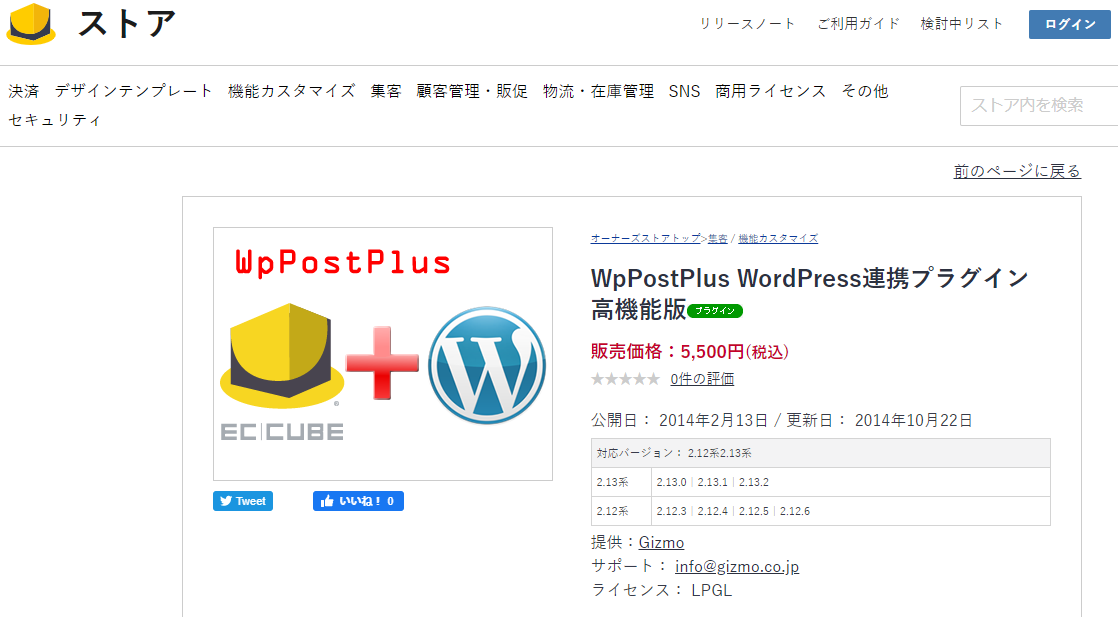Click the 販売価格：5,500円 price text
The height and width of the screenshot is (617, 1118).
(689, 352)
